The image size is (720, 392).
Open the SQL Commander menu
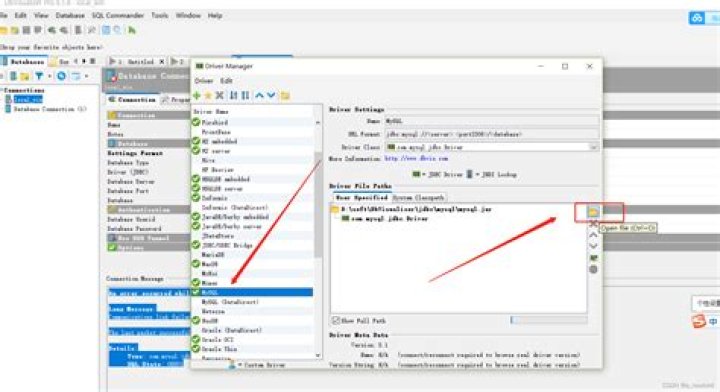click(x=118, y=15)
